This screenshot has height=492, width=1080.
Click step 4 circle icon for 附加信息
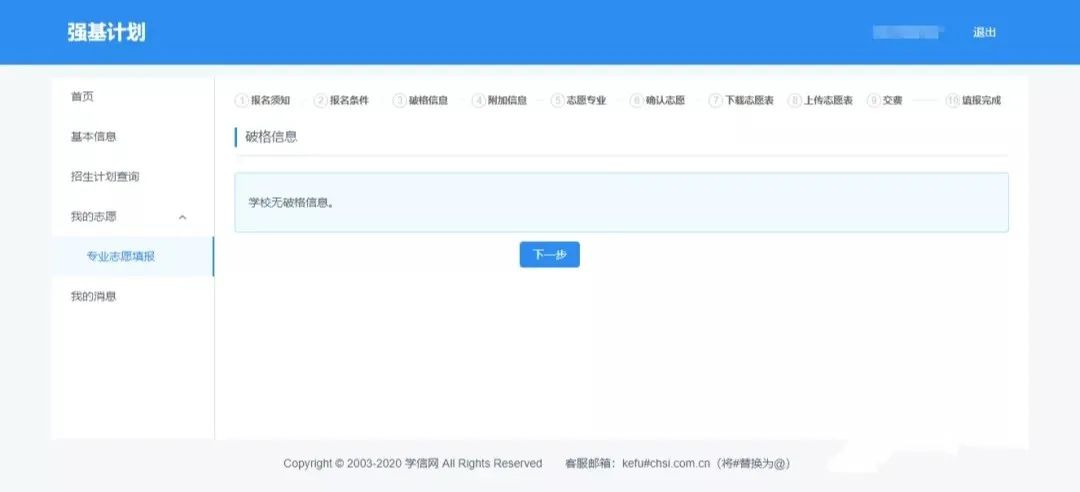478,101
